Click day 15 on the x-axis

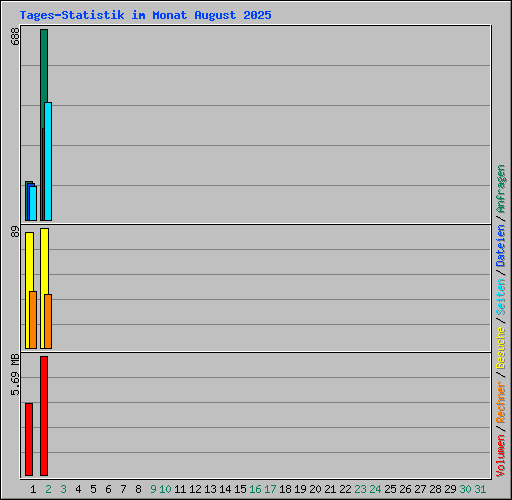tap(240, 489)
